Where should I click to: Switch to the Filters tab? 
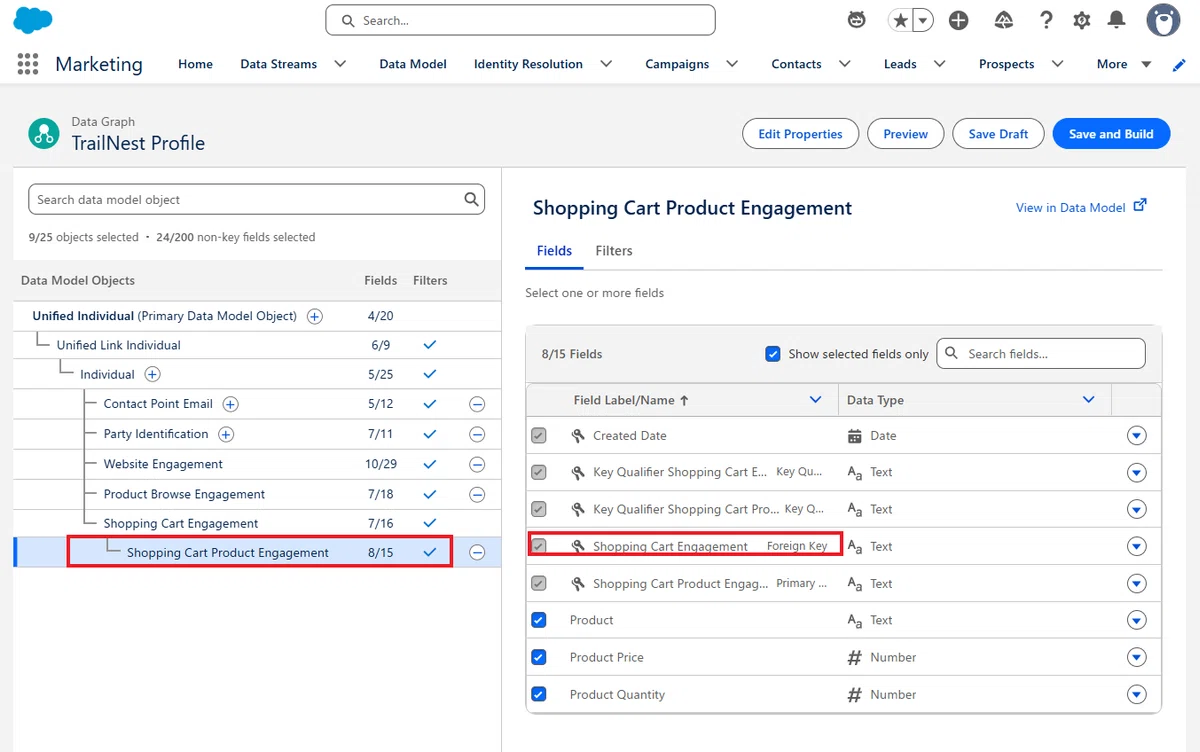(614, 251)
